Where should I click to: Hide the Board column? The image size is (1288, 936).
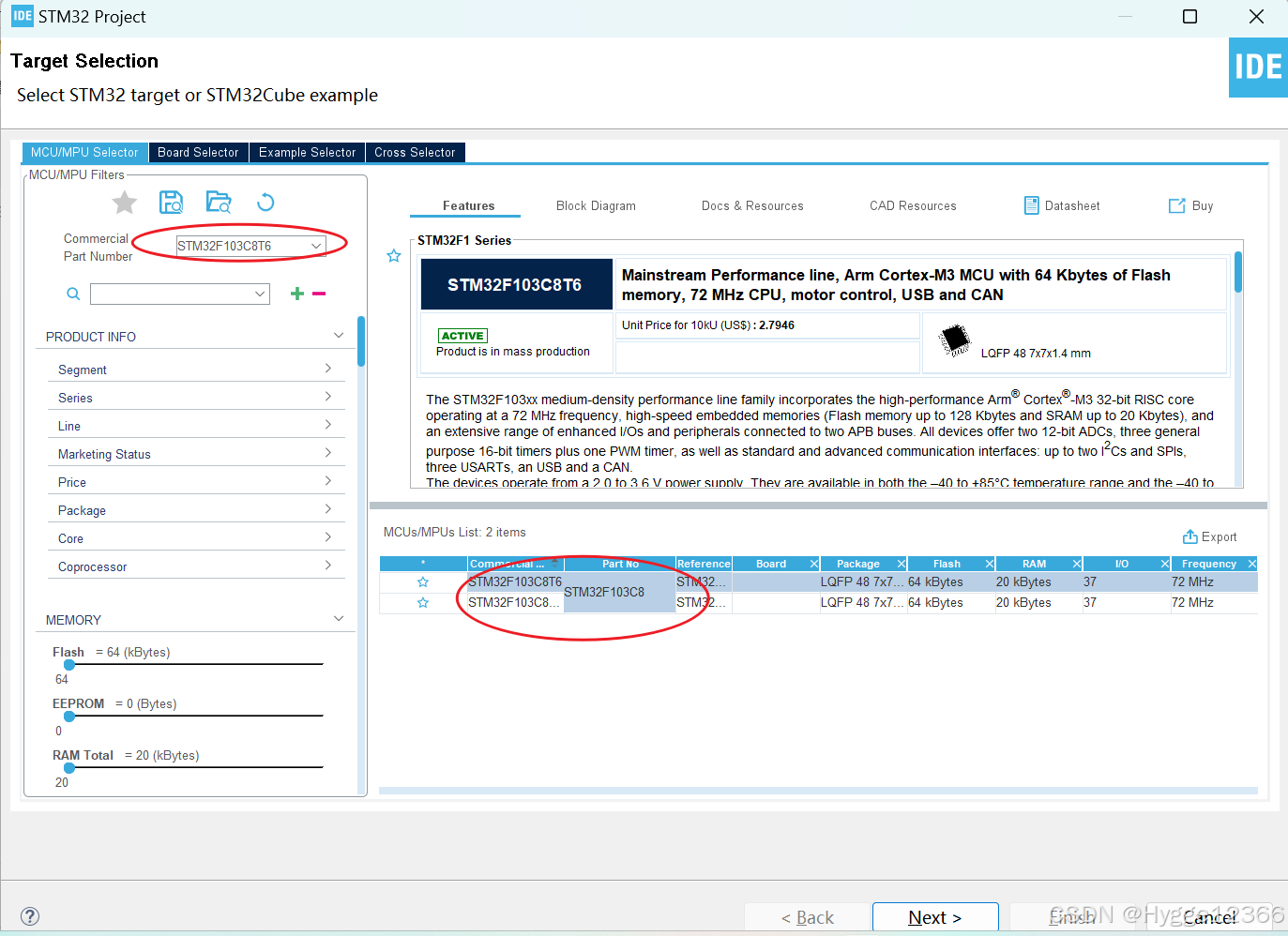[x=814, y=564]
